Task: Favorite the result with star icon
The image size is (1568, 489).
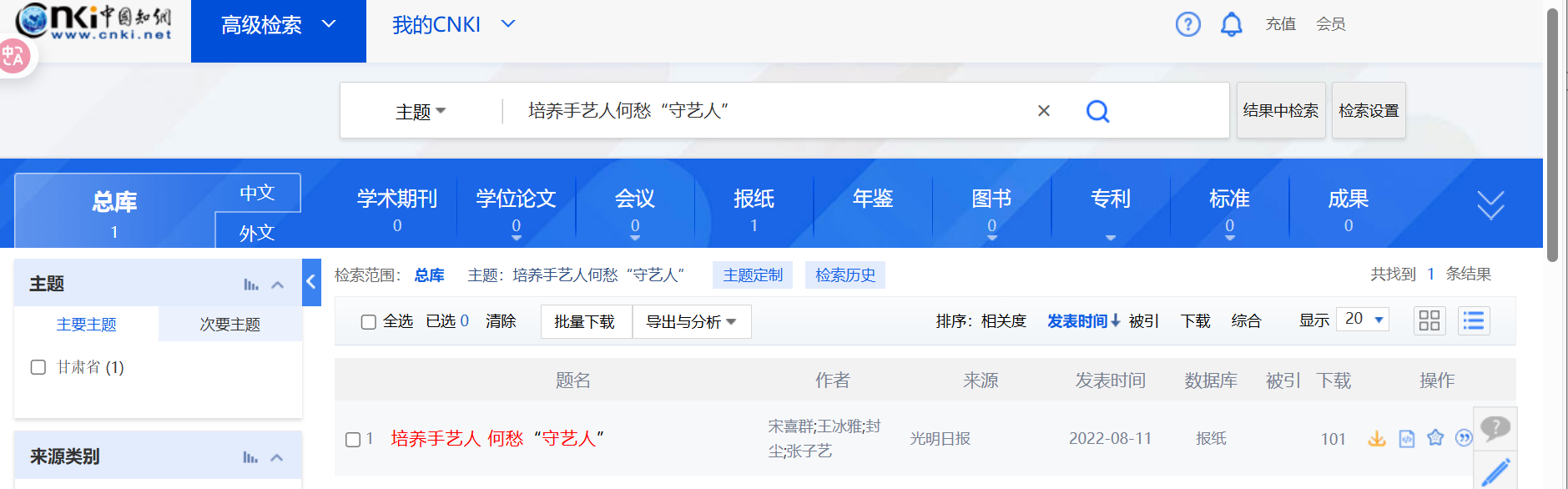Action: [1435, 438]
